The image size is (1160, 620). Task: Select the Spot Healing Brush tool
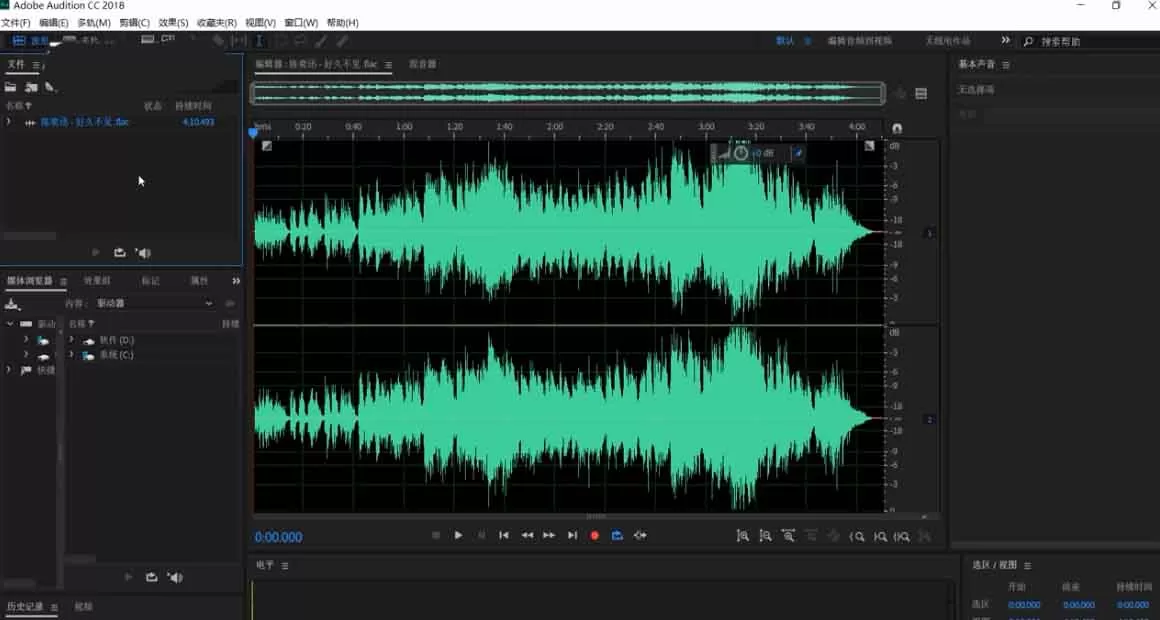click(343, 41)
